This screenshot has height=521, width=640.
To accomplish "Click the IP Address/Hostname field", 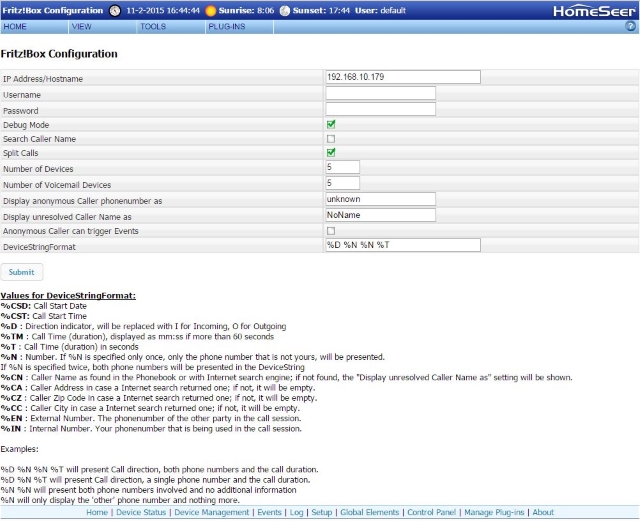I will 403,77.
